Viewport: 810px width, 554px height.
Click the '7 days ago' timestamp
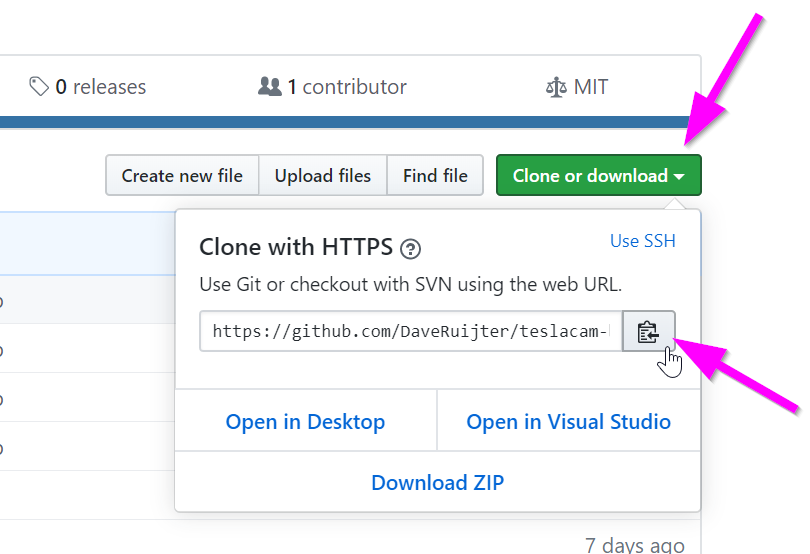(635, 544)
